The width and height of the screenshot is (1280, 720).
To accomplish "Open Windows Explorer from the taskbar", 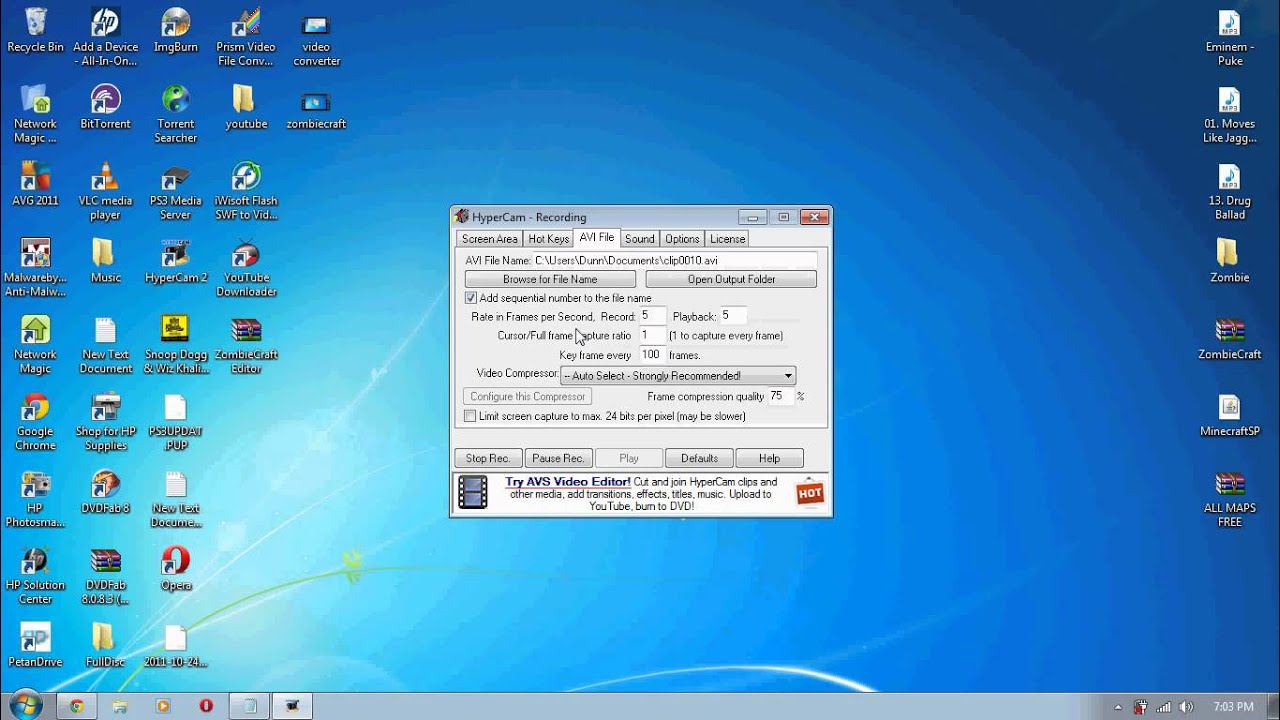I will (x=120, y=706).
